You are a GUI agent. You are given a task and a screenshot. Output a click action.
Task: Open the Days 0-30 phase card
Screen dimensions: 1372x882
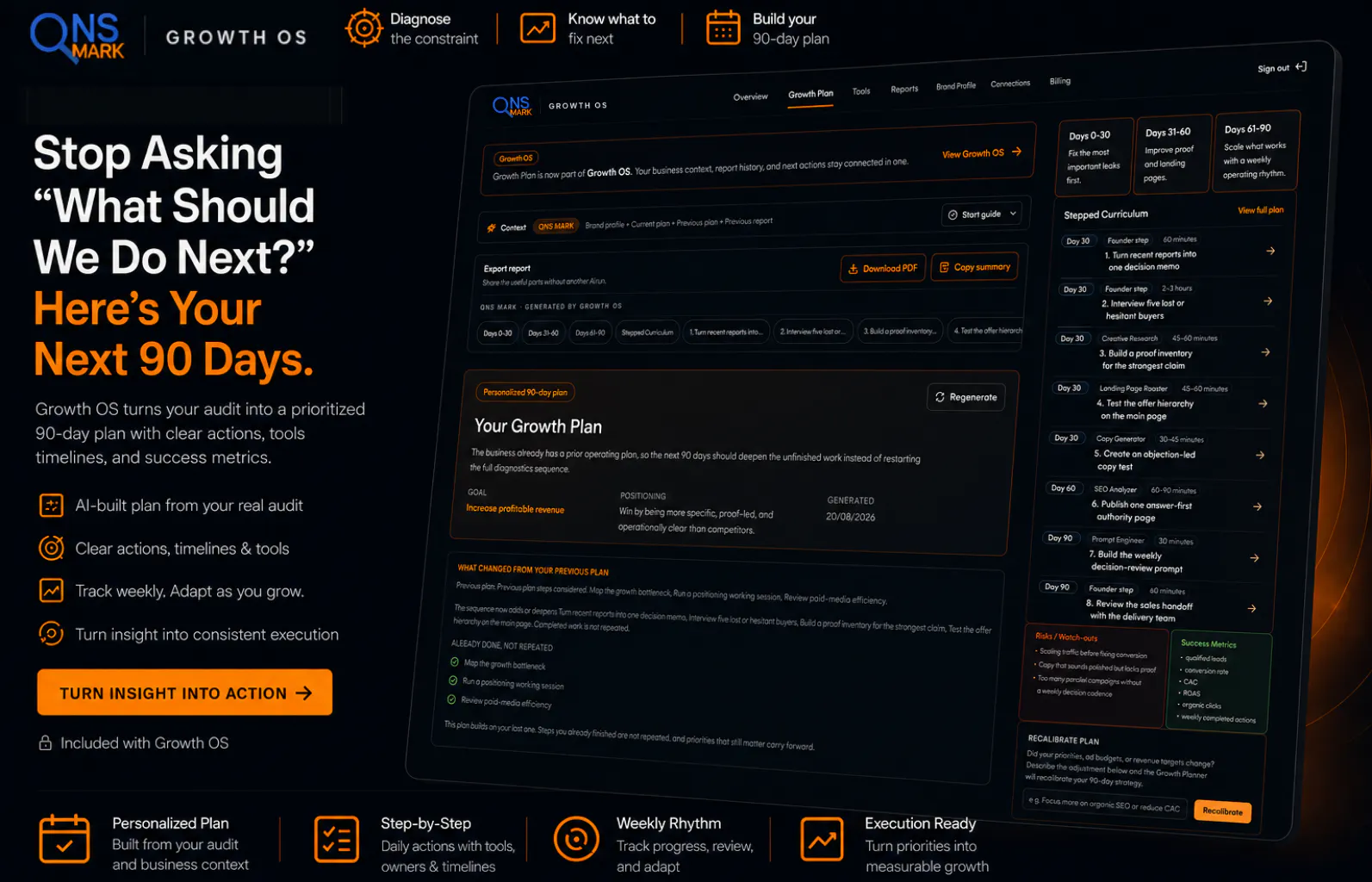pyautogui.click(x=1094, y=158)
